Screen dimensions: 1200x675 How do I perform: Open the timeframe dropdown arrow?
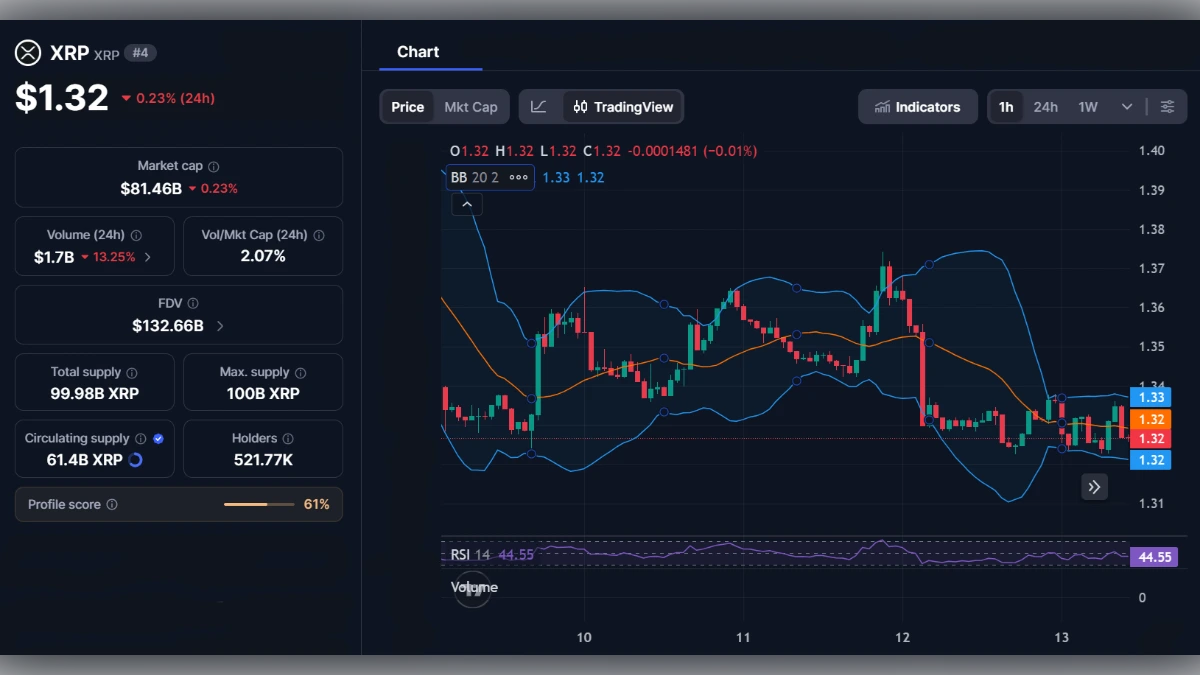1125,106
